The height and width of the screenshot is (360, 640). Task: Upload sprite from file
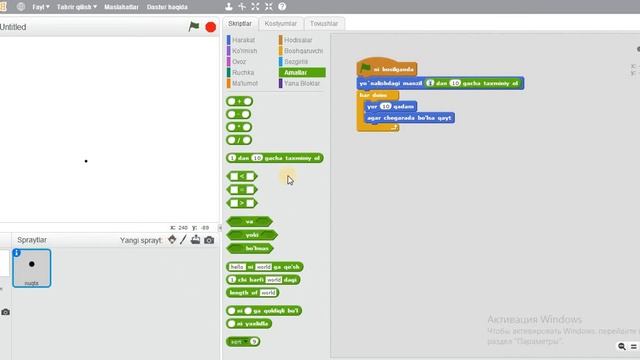pos(196,240)
